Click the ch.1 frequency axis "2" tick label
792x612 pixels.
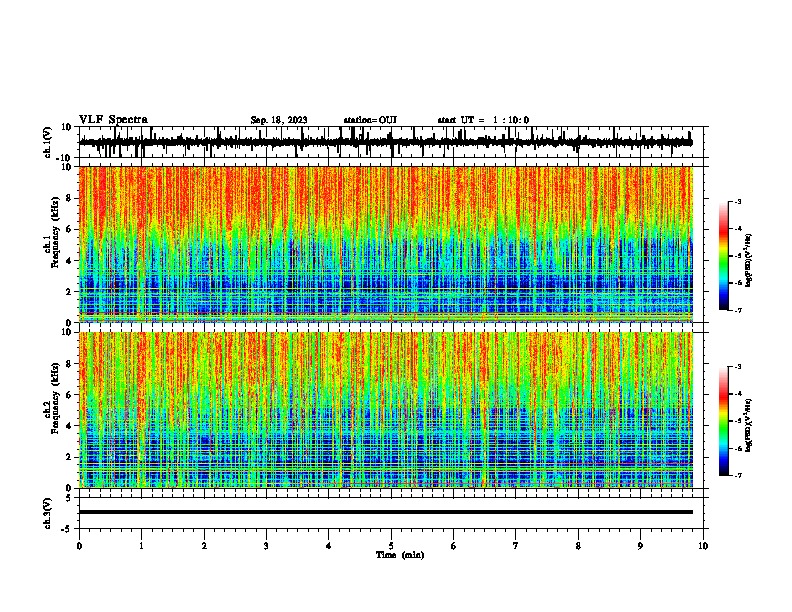[70, 292]
